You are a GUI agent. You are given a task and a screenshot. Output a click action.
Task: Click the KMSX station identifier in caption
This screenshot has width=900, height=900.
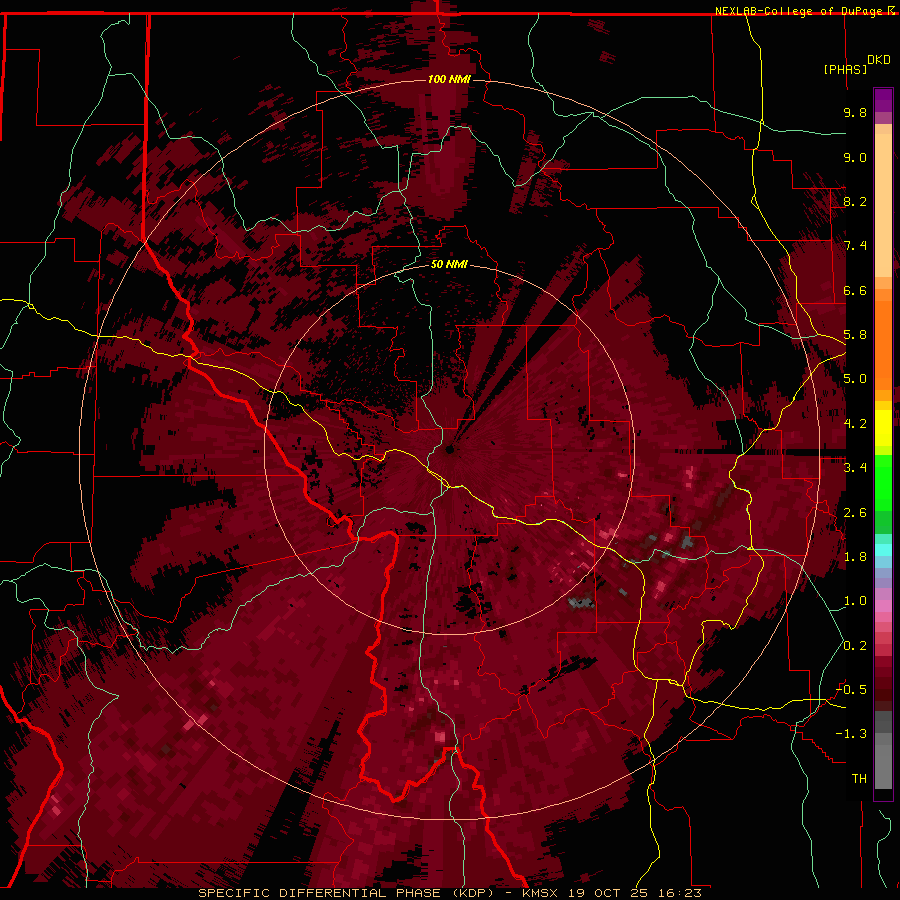(x=542, y=893)
